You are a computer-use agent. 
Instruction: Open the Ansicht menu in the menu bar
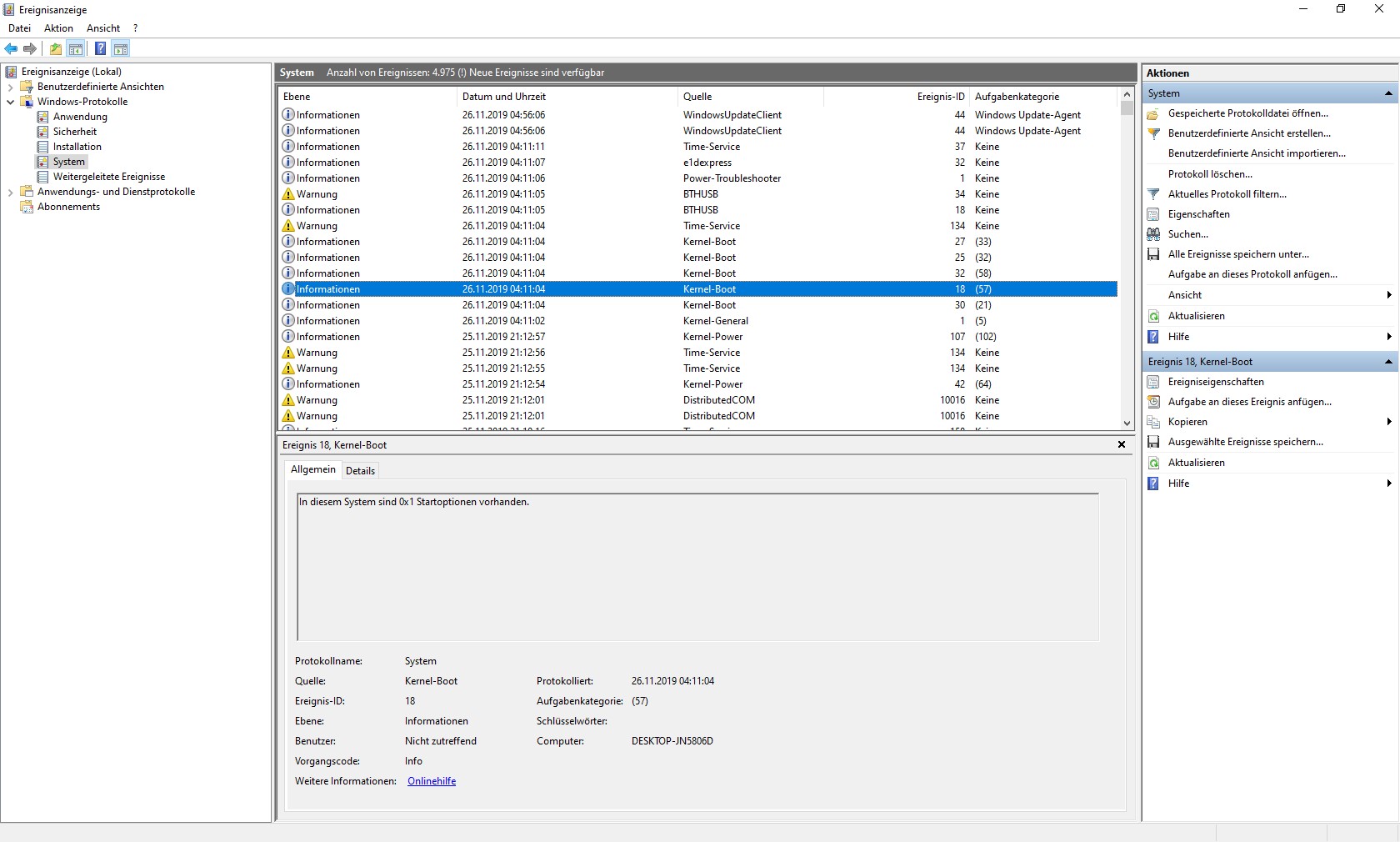coord(103,28)
